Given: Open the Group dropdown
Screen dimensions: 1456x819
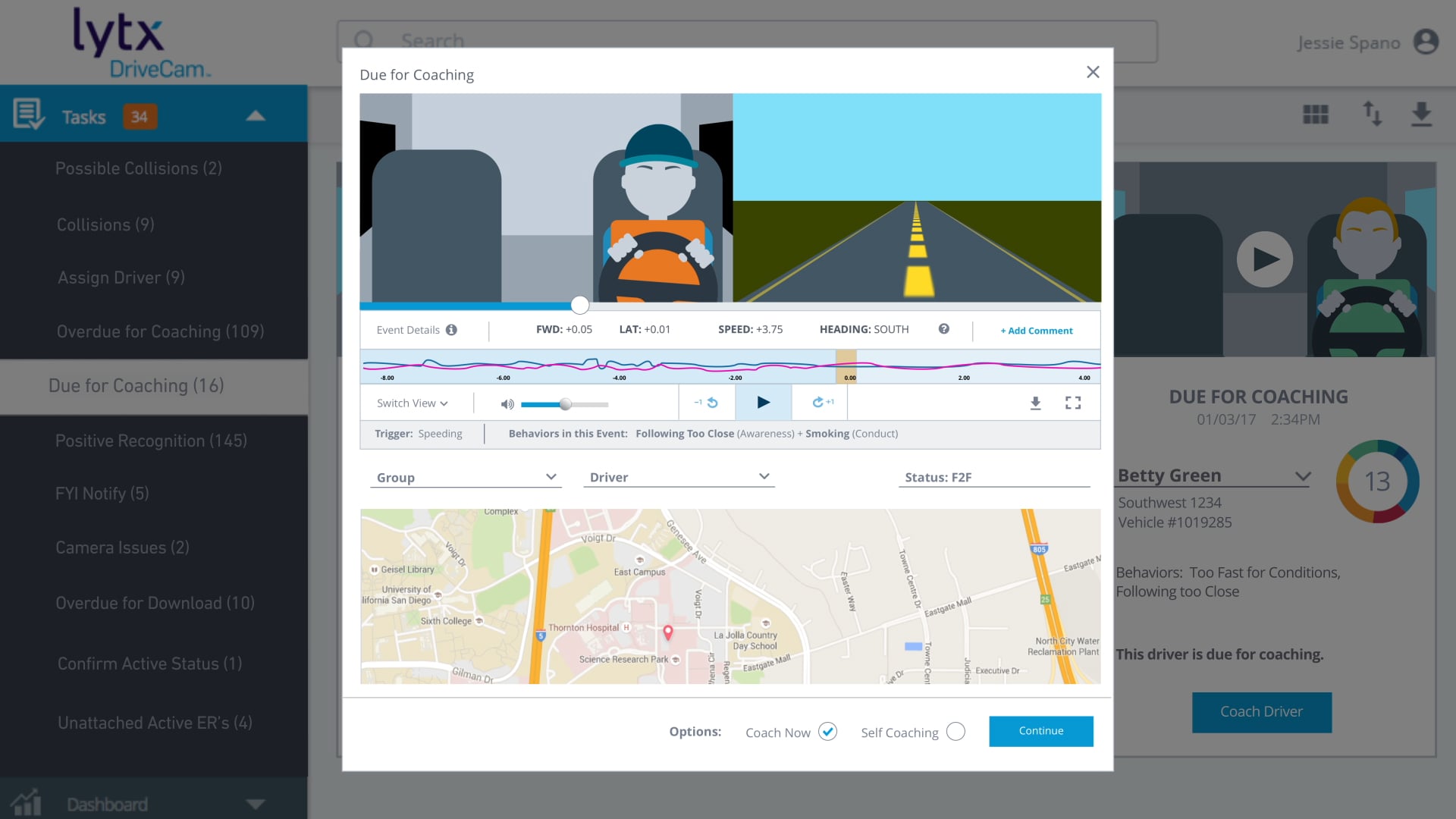Looking at the screenshot, I should click(551, 477).
